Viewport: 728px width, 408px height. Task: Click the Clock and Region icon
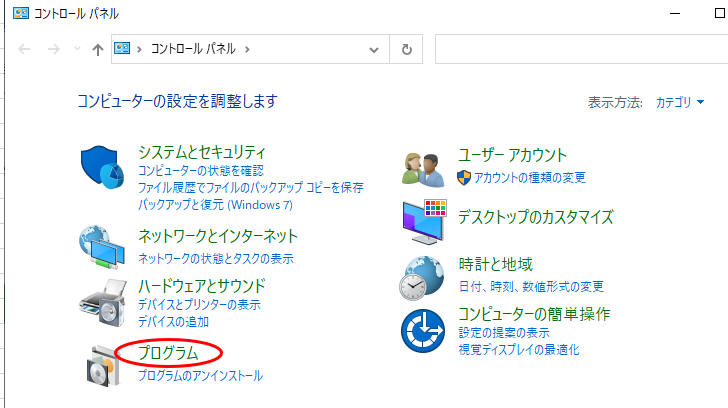[422, 276]
